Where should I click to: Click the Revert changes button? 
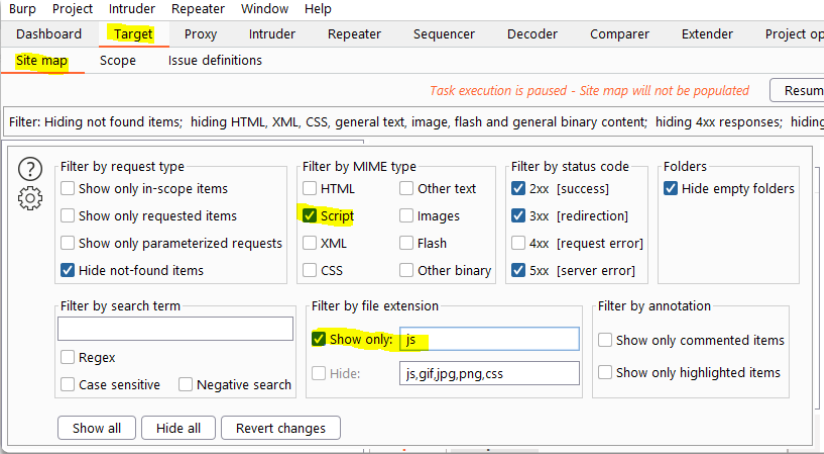pos(281,428)
